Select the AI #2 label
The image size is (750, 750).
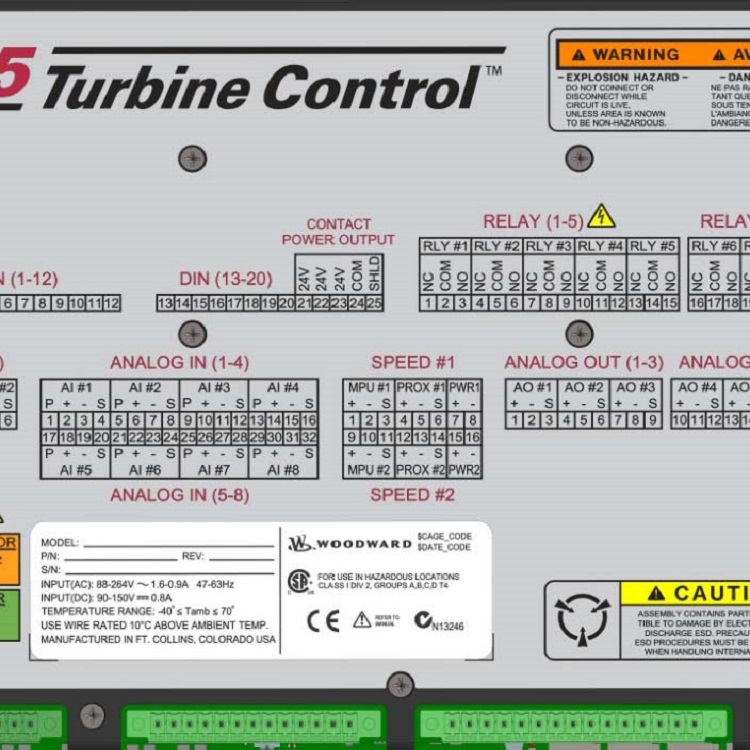click(x=145, y=387)
